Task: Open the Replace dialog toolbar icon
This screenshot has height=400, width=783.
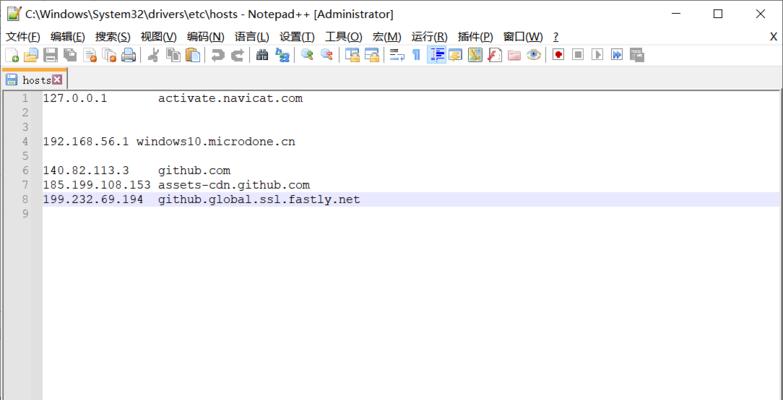Action: coord(282,55)
